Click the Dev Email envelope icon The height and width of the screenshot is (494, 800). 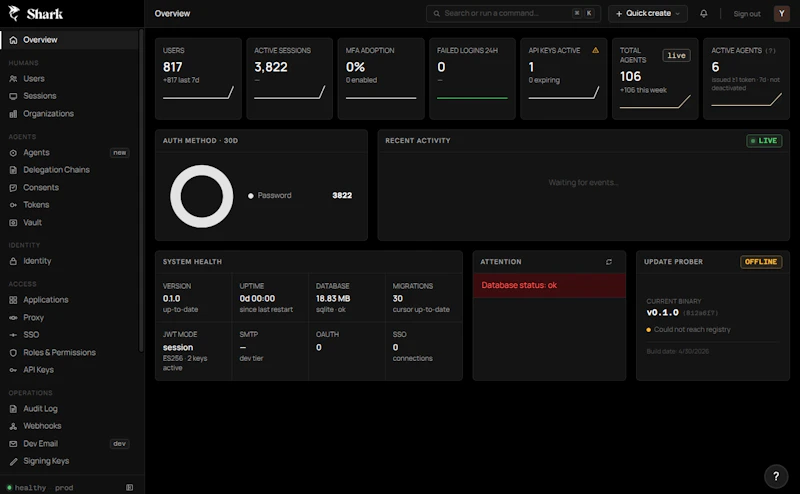13,444
